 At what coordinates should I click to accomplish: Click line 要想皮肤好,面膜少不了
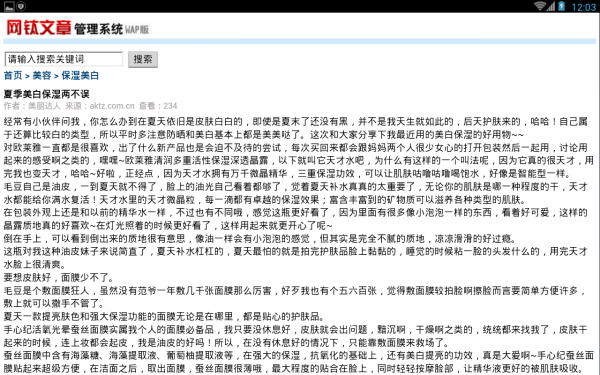point(58,278)
